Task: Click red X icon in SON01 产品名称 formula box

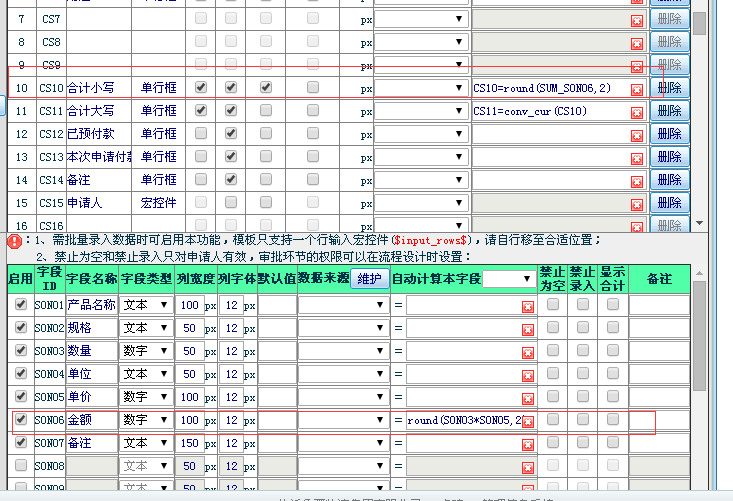Action: tap(527, 306)
